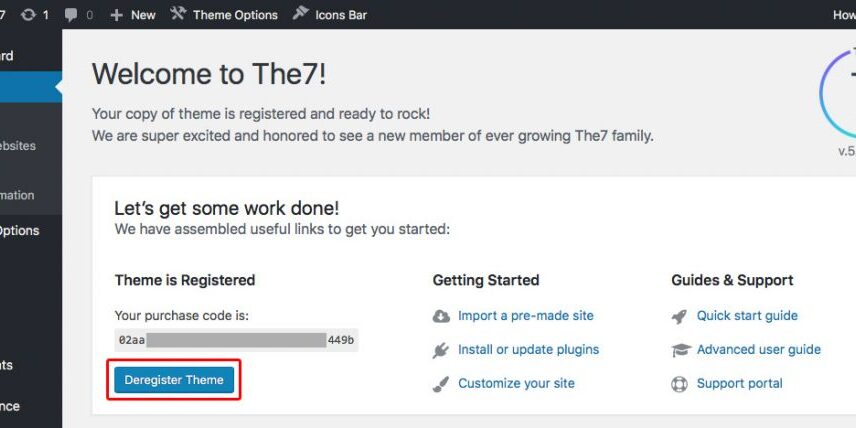
Task: Click the plug icon under Getting Started
Action: [441, 350]
